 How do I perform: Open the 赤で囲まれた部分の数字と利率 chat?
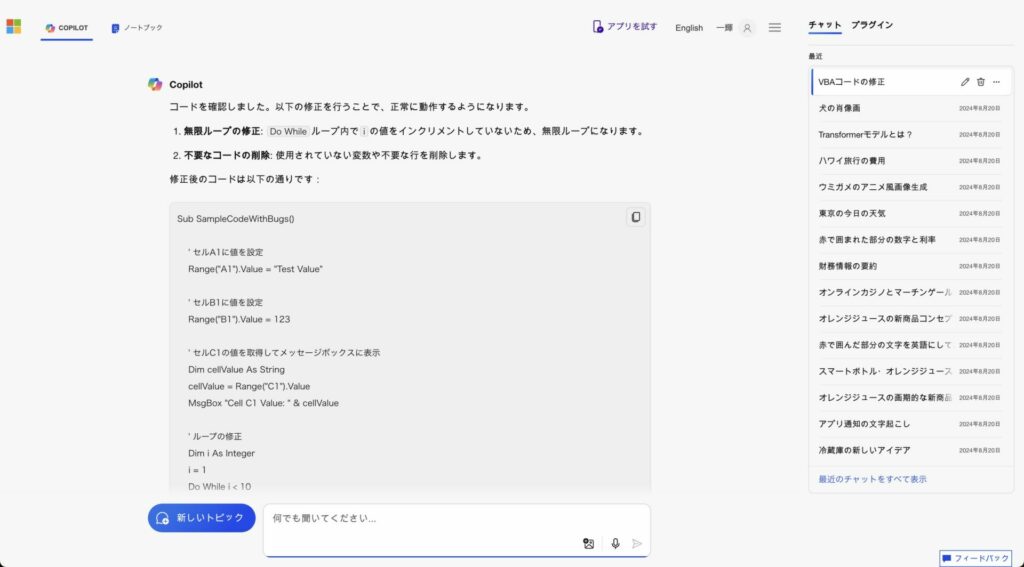click(910, 240)
